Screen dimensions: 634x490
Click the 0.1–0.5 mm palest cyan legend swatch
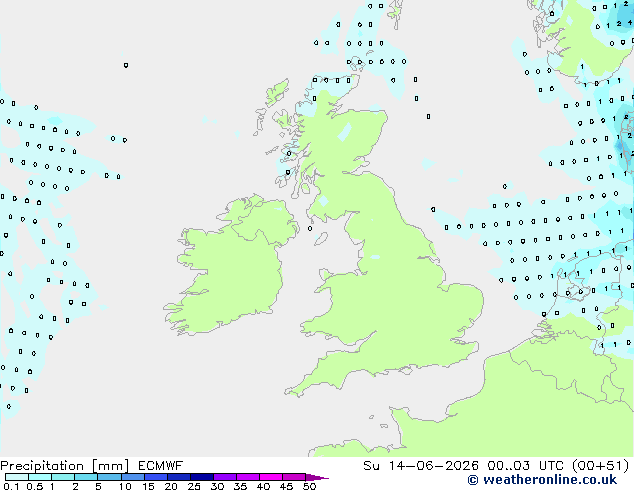tap(17, 477)
